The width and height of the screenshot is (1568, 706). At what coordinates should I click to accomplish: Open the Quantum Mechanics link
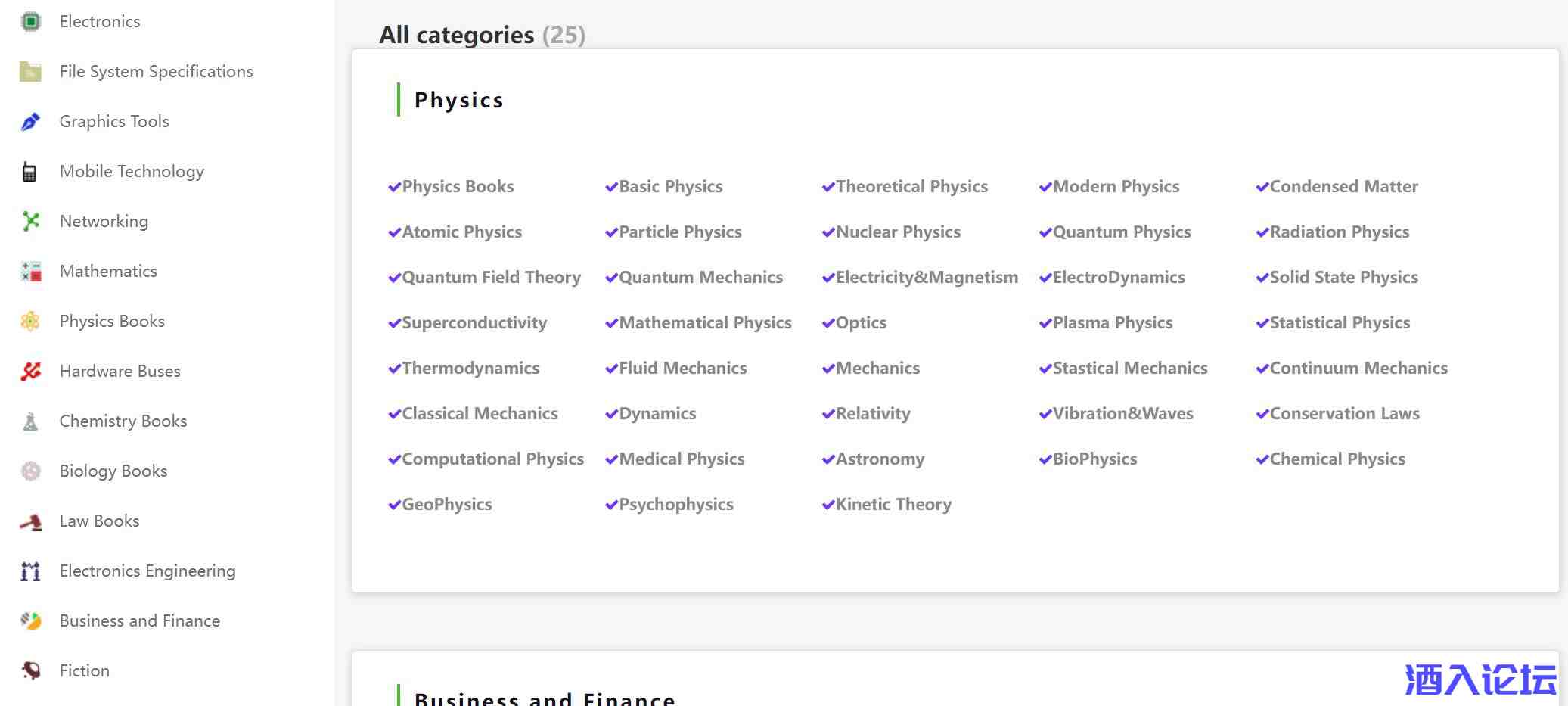[700, 278]
